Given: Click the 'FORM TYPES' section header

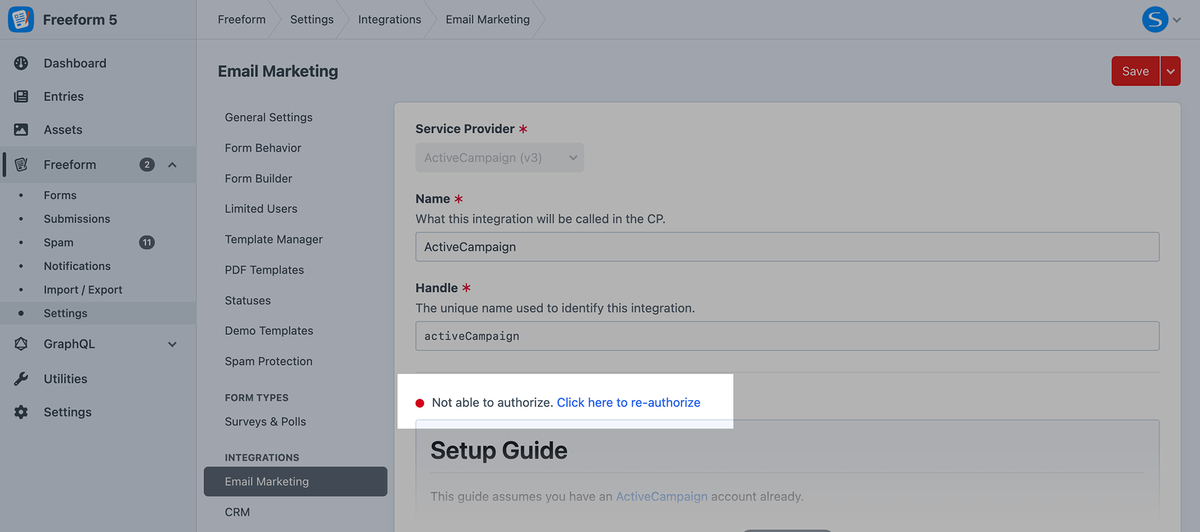Looking at the screenshot, I should point(257,397).
